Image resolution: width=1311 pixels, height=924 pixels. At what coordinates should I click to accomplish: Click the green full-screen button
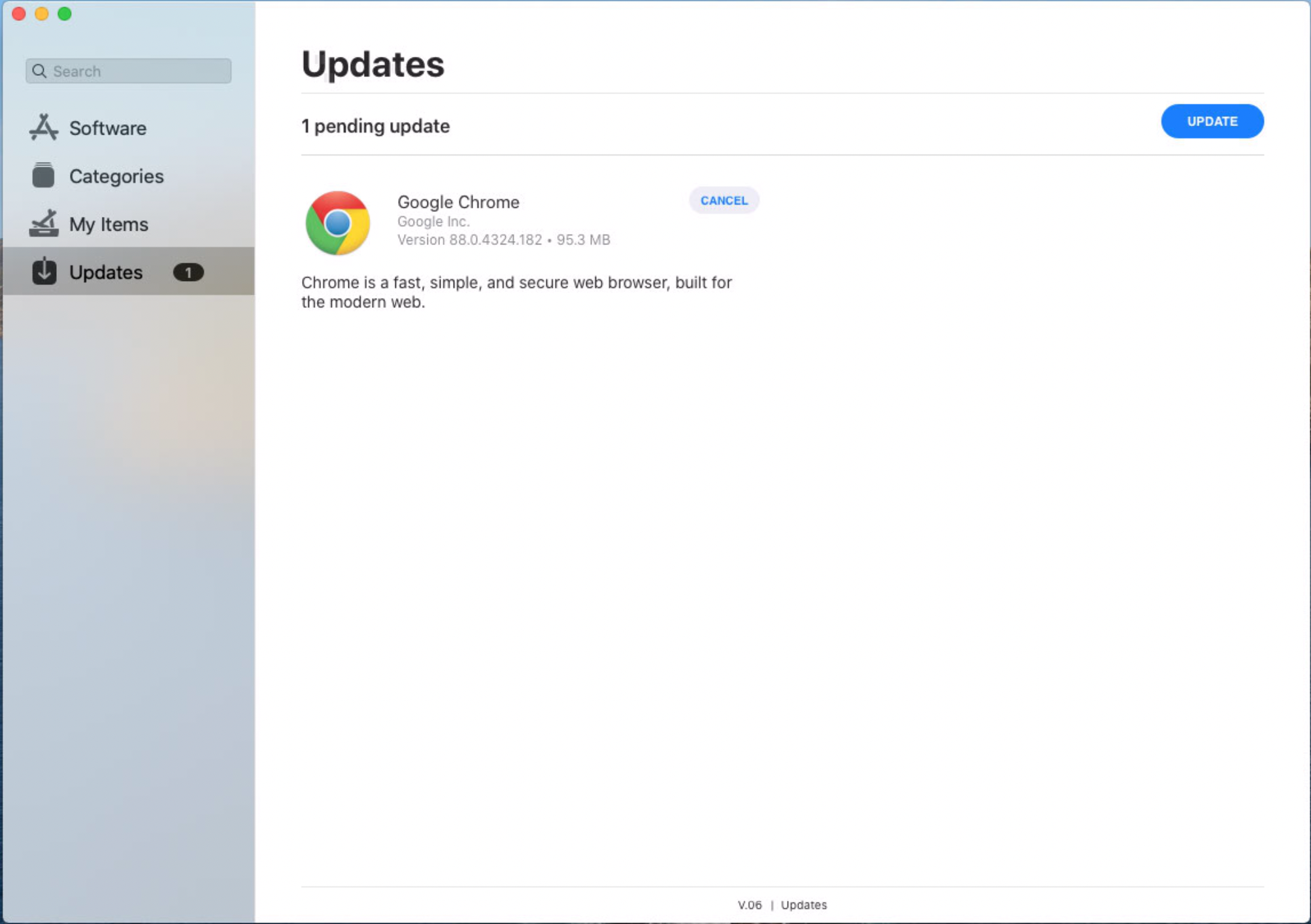(x=65, y=14)
